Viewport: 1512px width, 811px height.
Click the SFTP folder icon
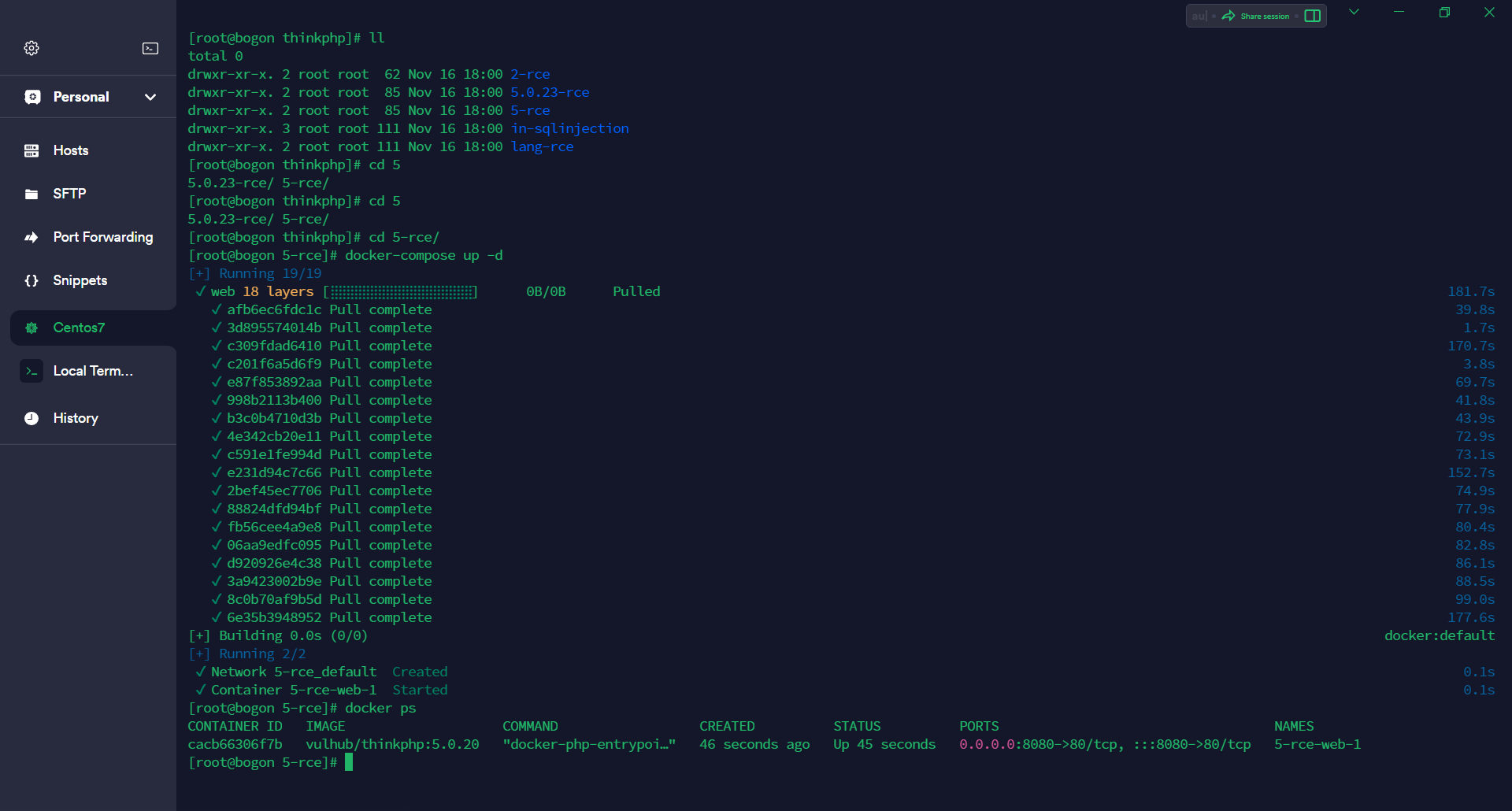tap(31, 194)
